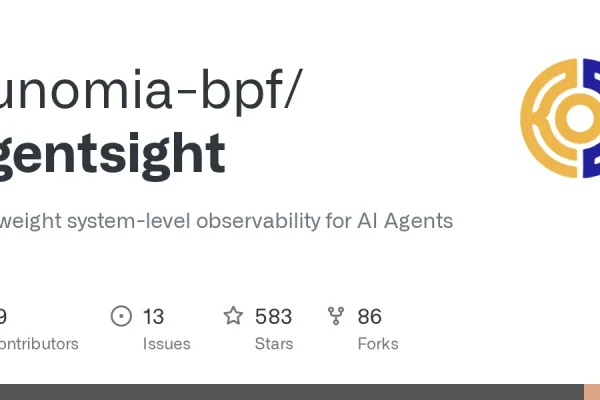
Task: Click the Stars label
Action: pyautogui.click(x=274, y=344)
